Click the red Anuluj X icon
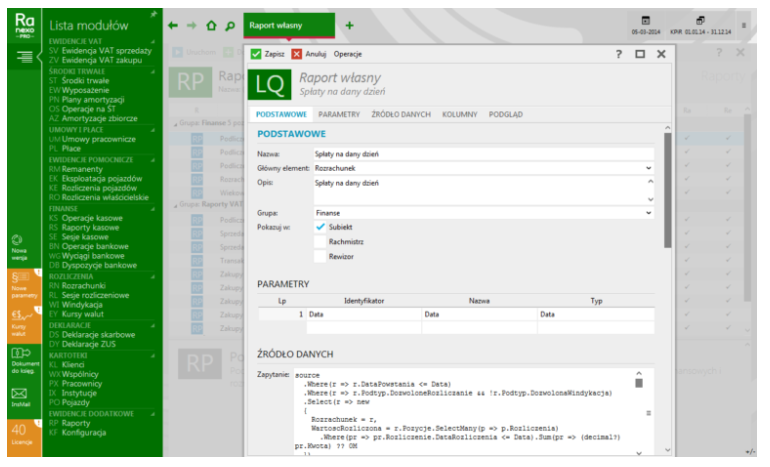Viewport: 770px width, 467px height. coord(297,54)
